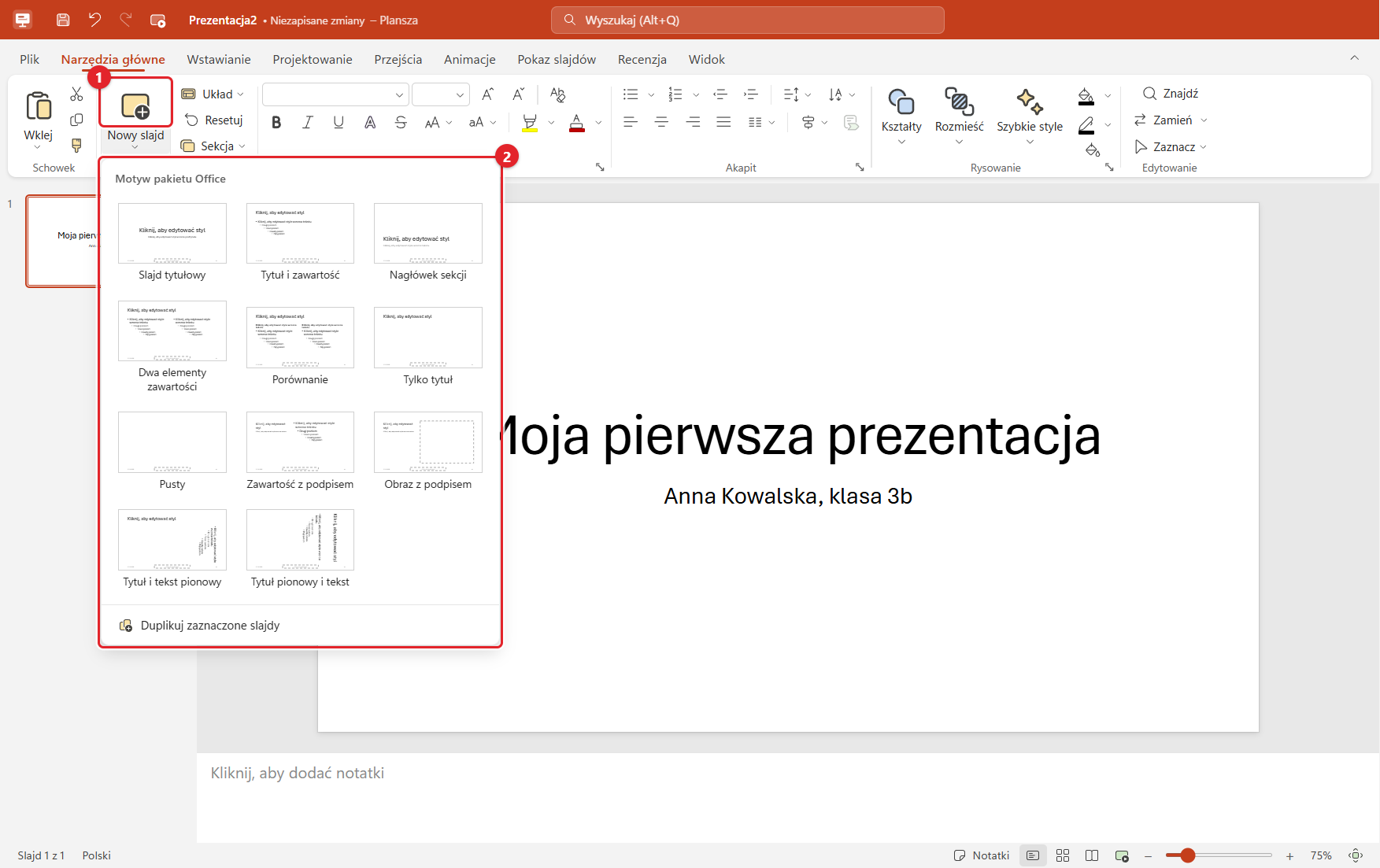Open the font name combo box

click(x=335, y=94)
